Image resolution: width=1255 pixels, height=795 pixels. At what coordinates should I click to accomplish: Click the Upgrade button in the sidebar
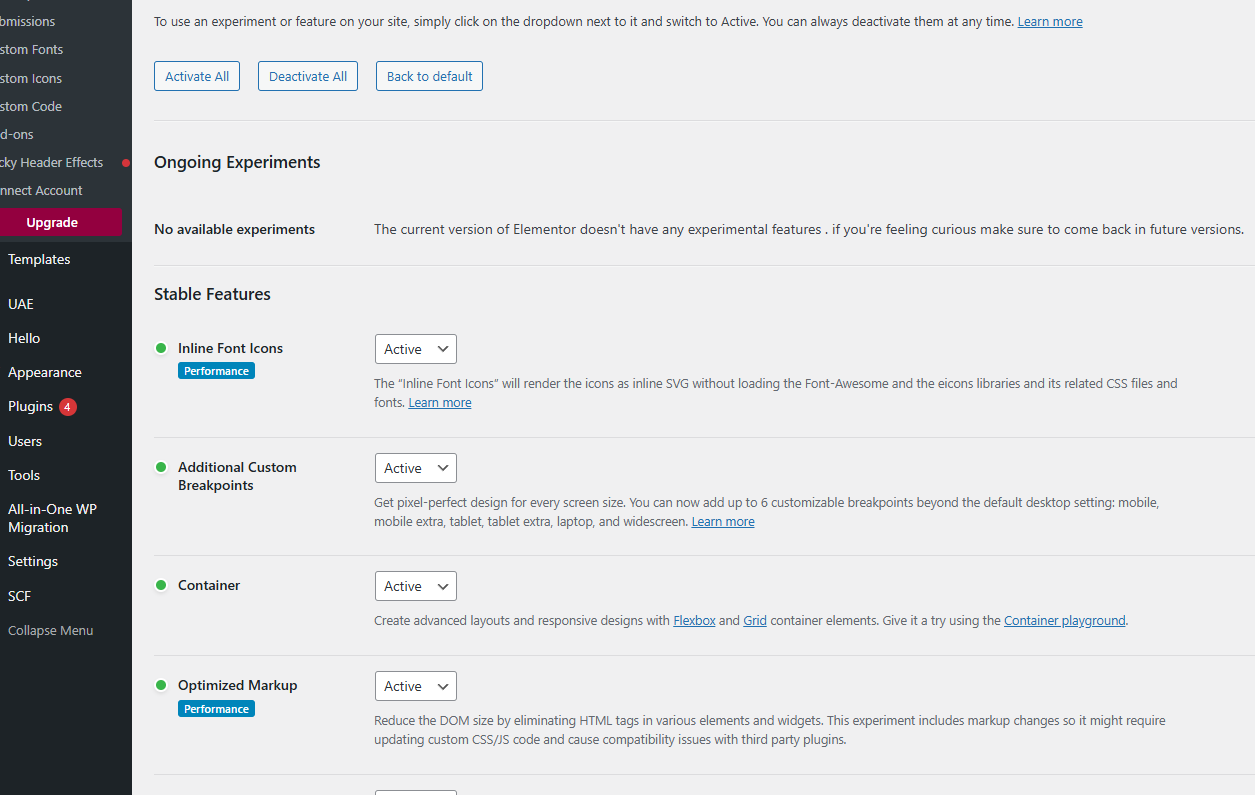pyautogui.click(x=53, y=222)
